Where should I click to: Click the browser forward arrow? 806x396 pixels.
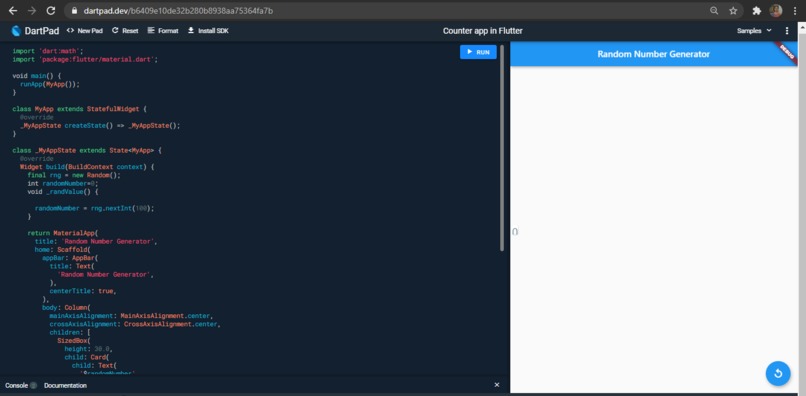[31, 10]
